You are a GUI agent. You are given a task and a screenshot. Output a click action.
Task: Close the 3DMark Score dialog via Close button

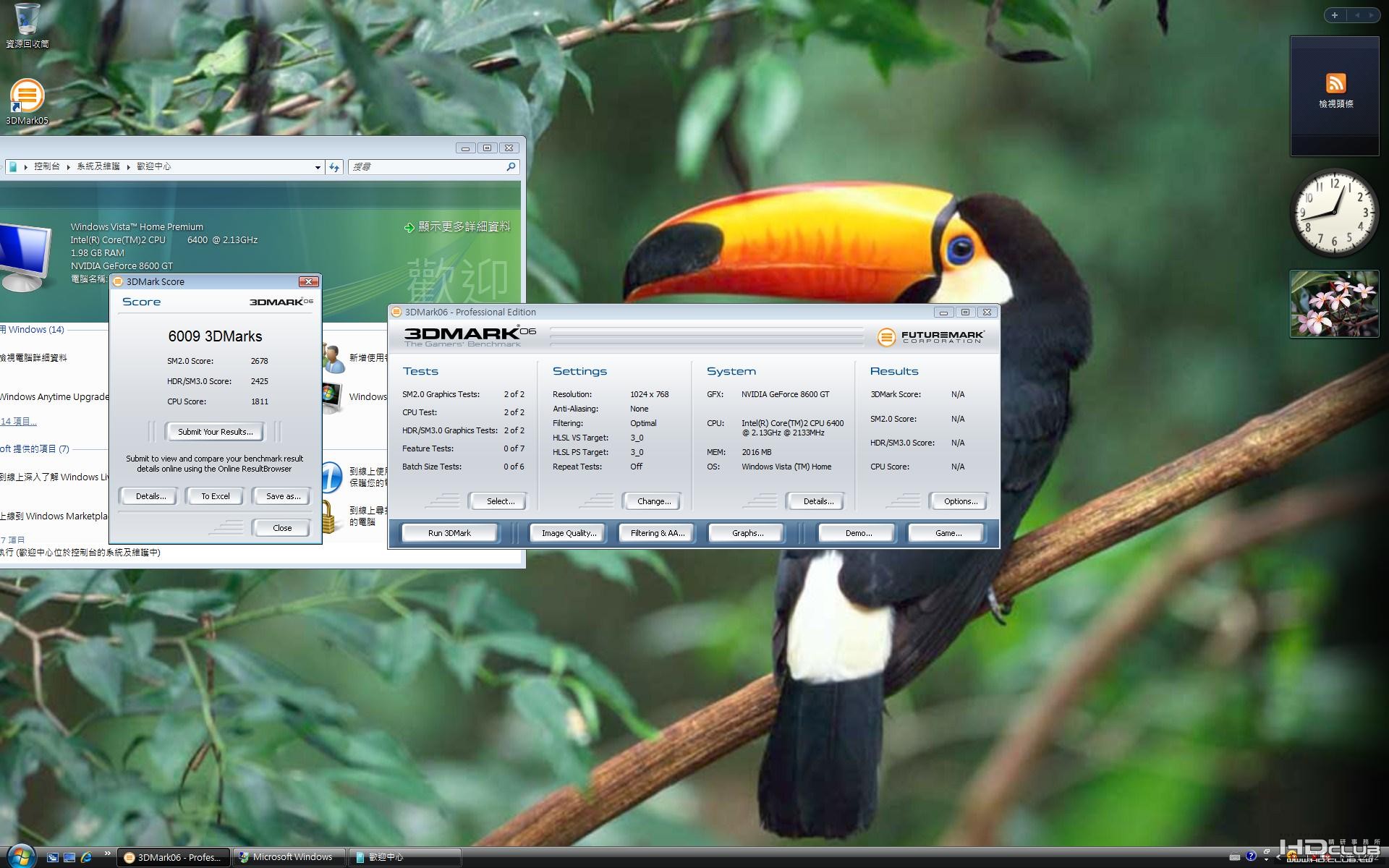click(x=282, y=528)
